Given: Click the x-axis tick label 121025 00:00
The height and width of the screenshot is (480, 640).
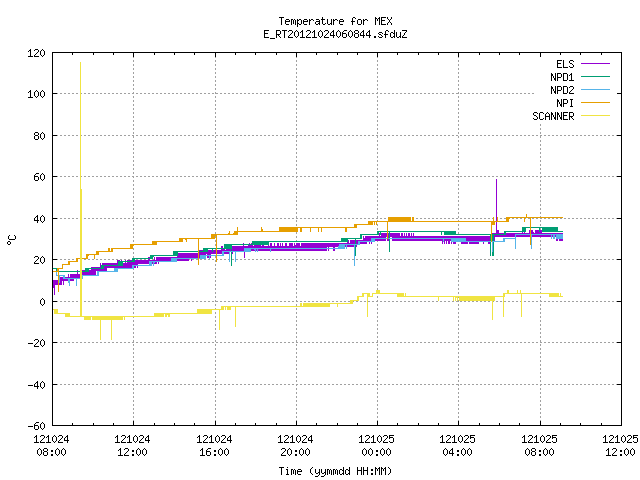Looking at the screenshot, I should 376,446.
